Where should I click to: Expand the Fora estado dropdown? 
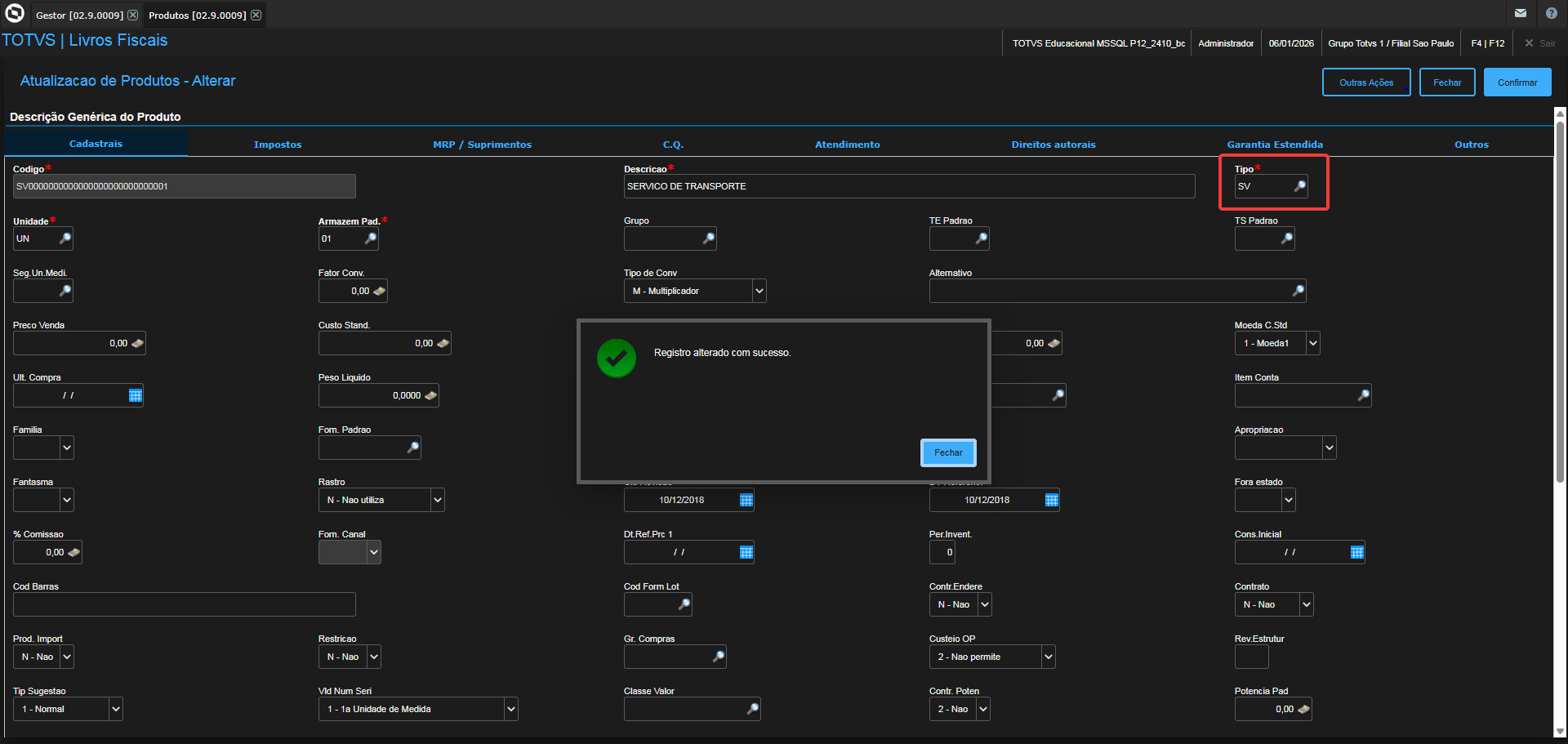tap(1289, 500)
